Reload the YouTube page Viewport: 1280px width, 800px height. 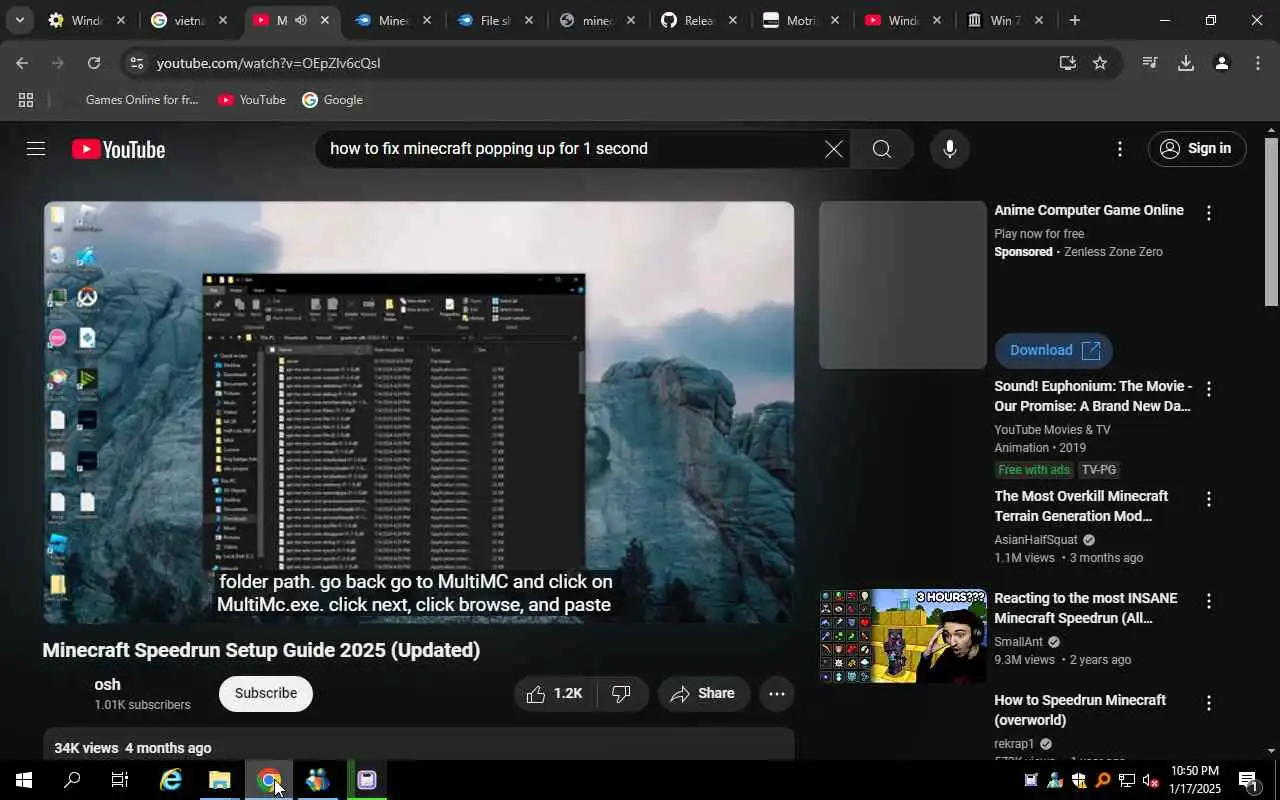coord(94,63)
